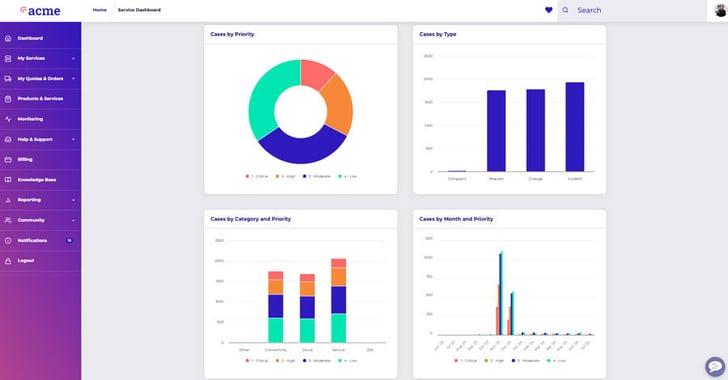Click Service Dashboard breadcrumb
This screenshot has height=380, width=728.
tap(139, 10)
